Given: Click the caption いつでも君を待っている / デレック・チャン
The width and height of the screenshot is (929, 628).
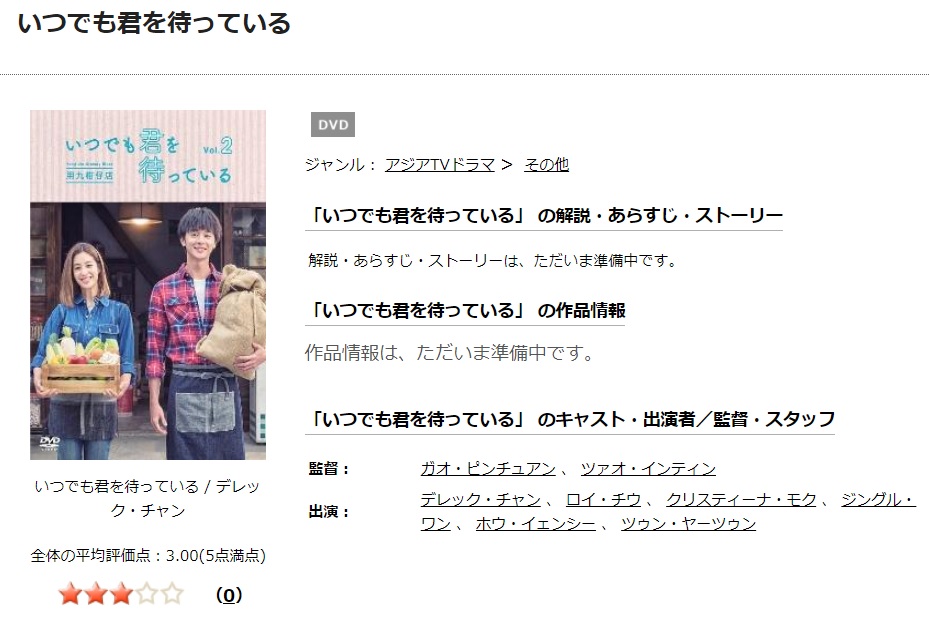Looking at the screenshot, I should 148,498.
